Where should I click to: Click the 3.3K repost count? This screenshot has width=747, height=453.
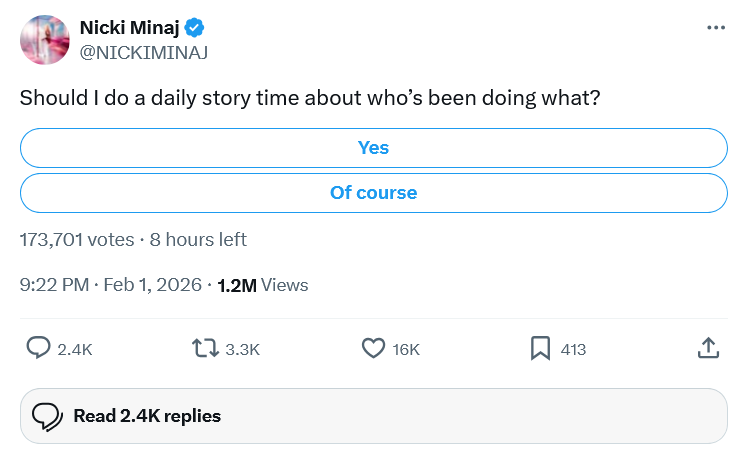[243, 349]
